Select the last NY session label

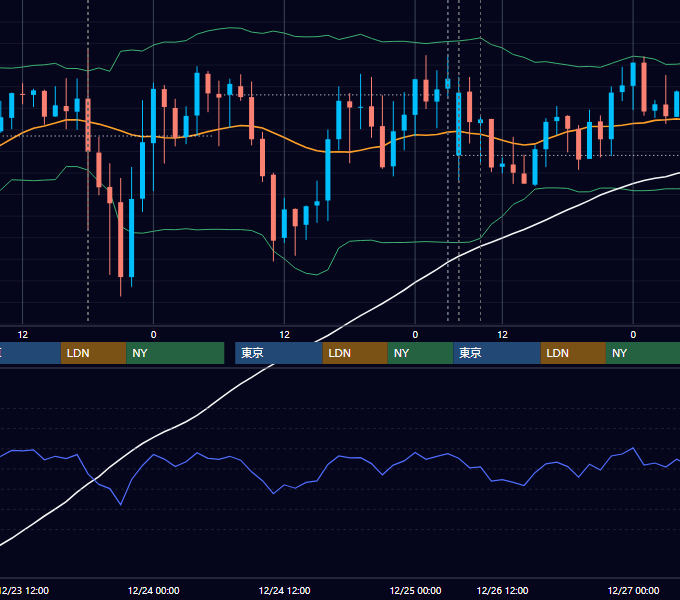point(643,353)
